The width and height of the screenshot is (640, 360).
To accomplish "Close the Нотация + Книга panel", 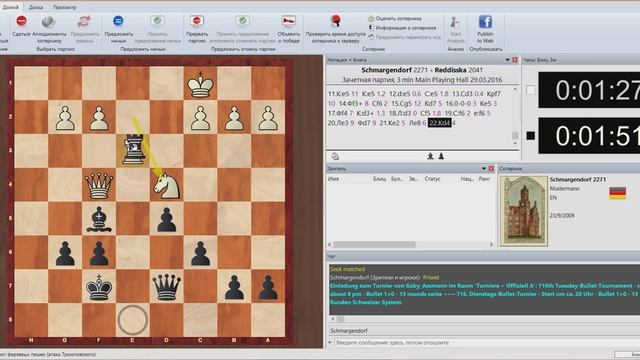I will pos(515,60).
